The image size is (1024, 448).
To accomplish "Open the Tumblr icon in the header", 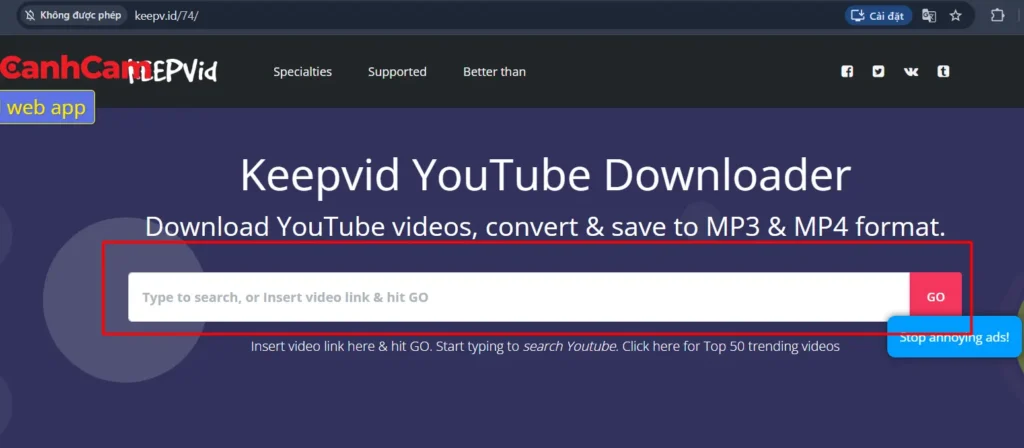I will (943, 72).
